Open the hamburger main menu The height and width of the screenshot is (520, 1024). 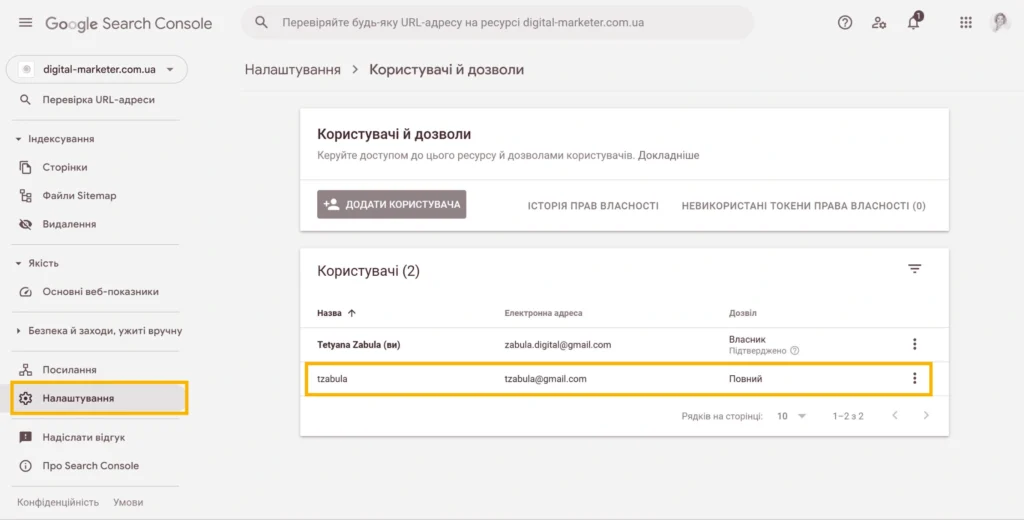click(25, 23)
